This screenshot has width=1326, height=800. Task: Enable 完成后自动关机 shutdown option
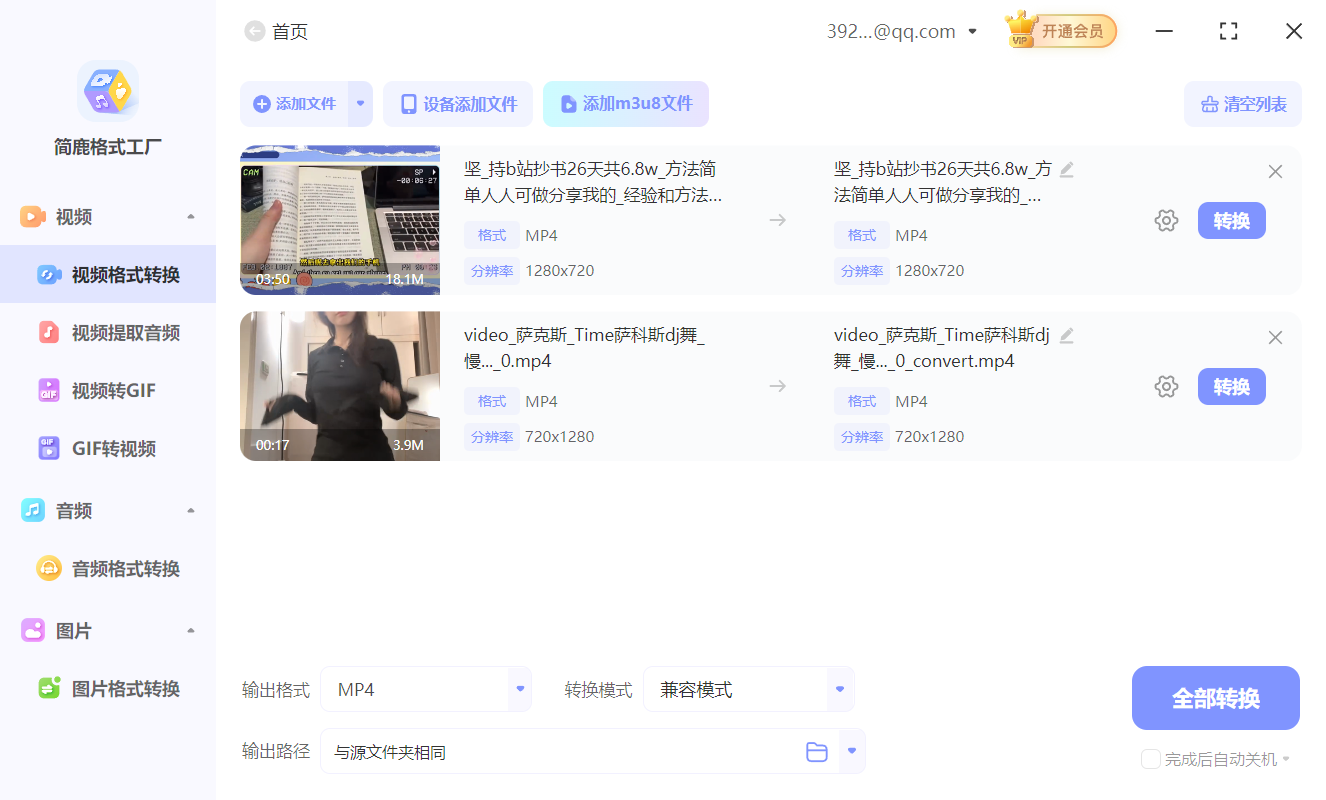[x=1150, y=759]
